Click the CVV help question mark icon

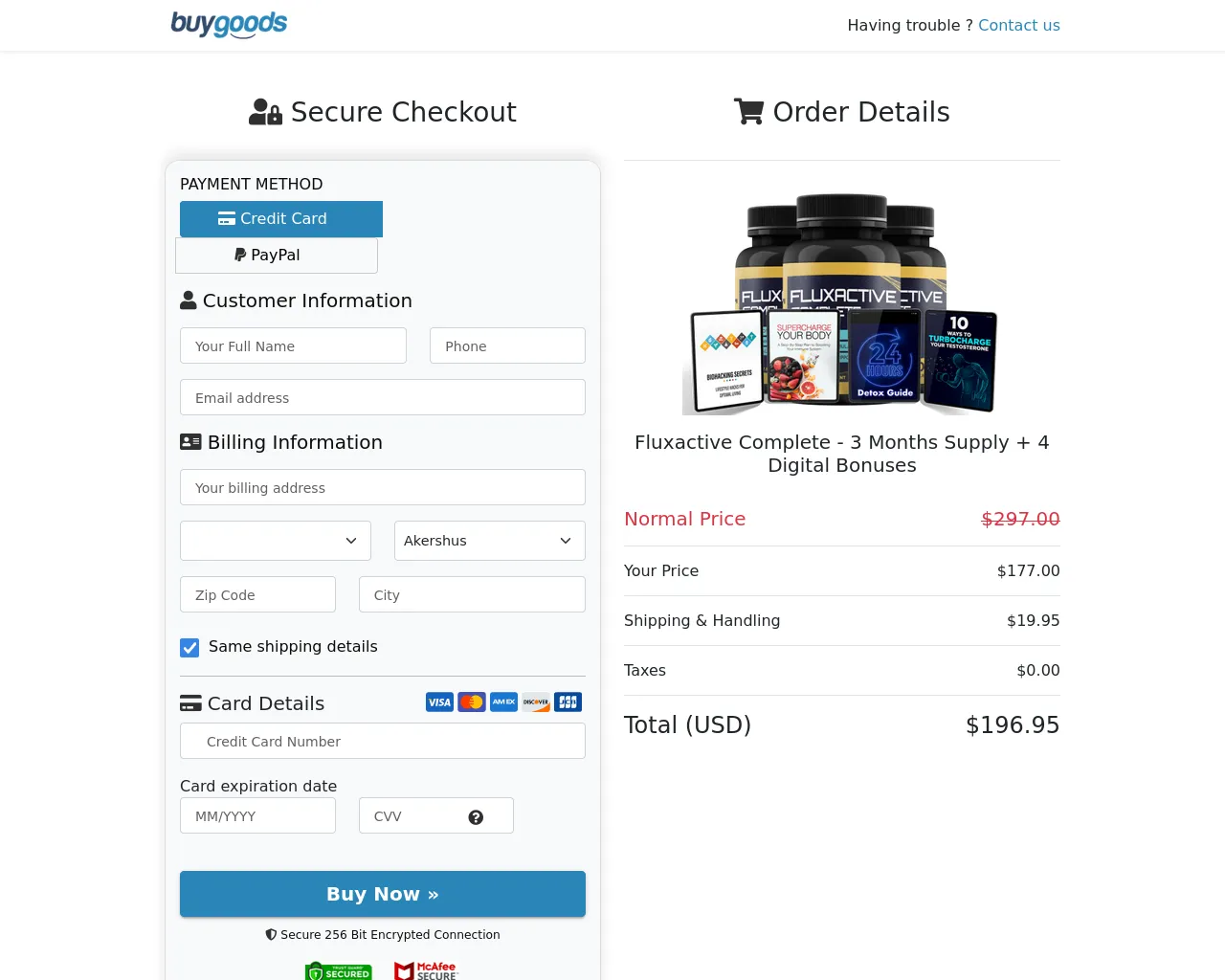tap(476, 817)
